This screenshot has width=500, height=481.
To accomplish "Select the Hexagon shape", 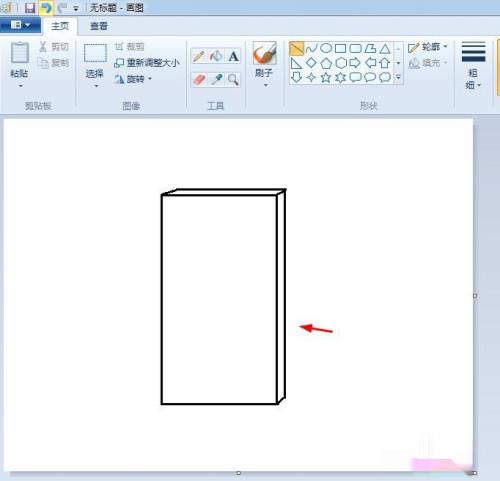I will tap(341, 63).
